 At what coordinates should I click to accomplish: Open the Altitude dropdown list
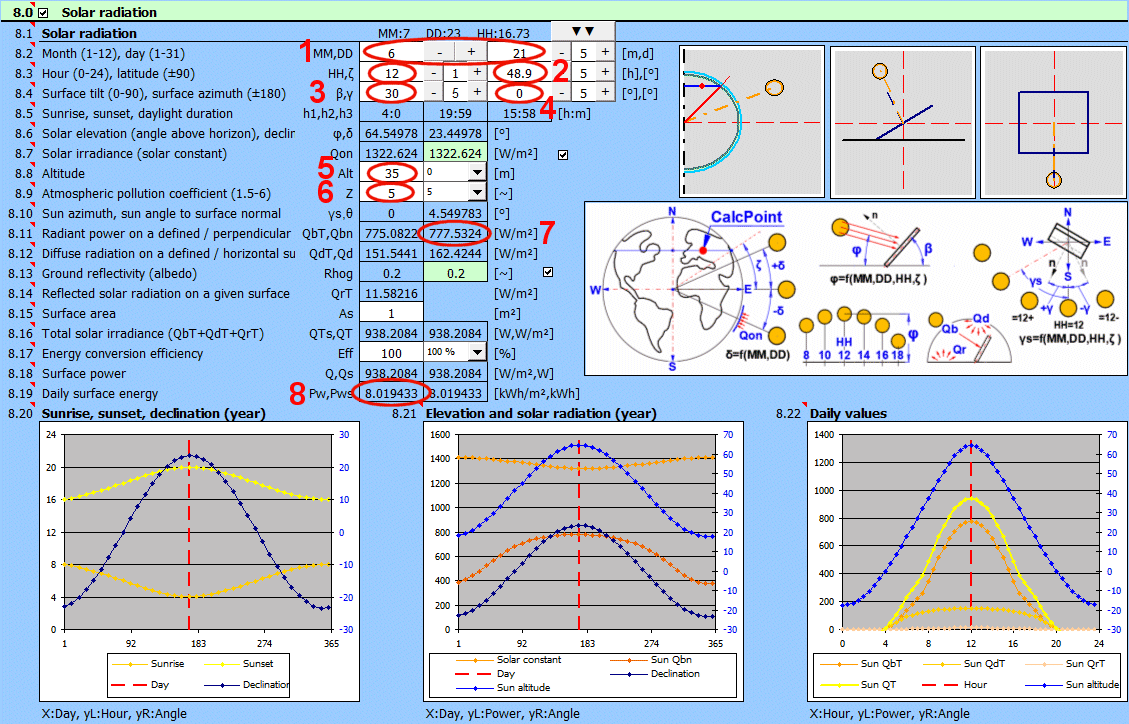[476, 173]
